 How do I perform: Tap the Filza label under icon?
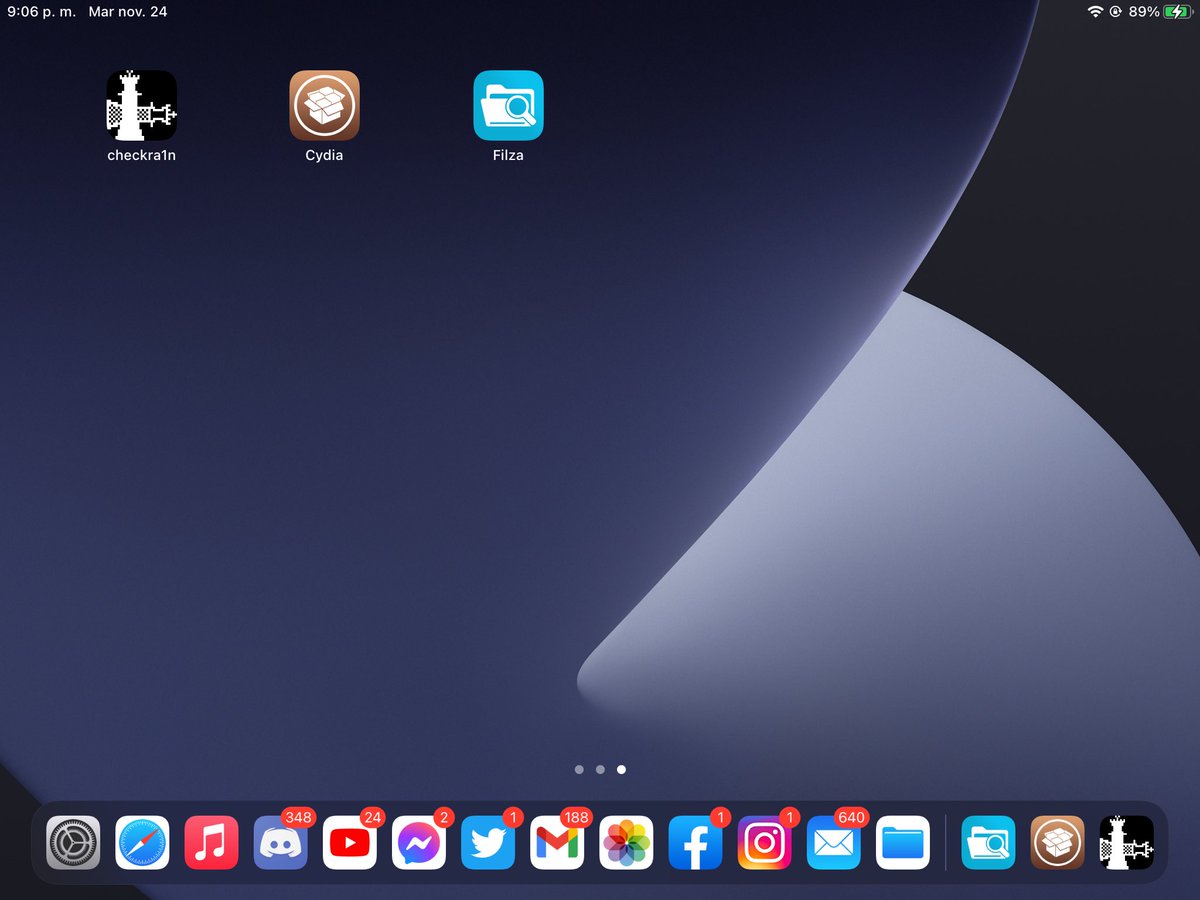click(508, 155)
